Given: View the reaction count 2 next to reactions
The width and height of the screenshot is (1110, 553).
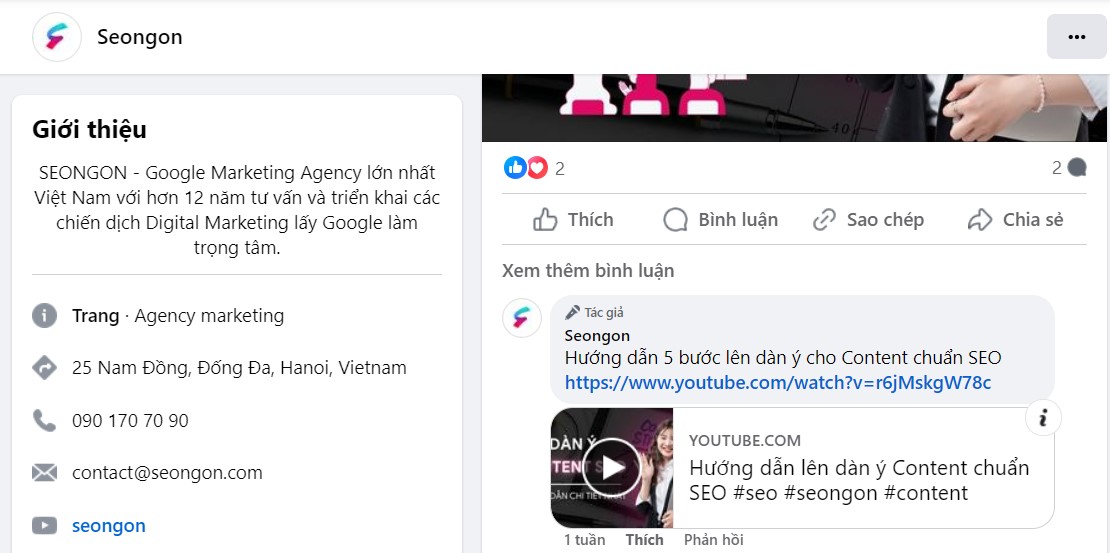Looking at the screenshot, I should (559, 169).
